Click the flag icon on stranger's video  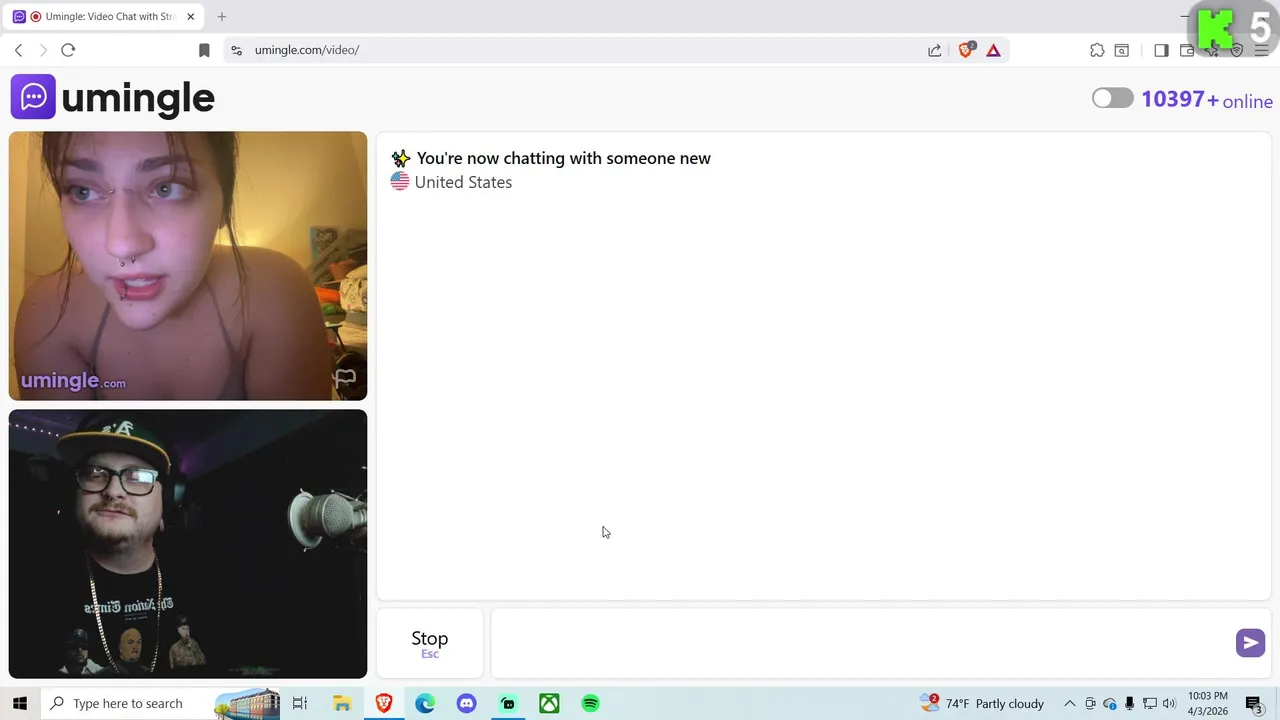pos(345,378)
